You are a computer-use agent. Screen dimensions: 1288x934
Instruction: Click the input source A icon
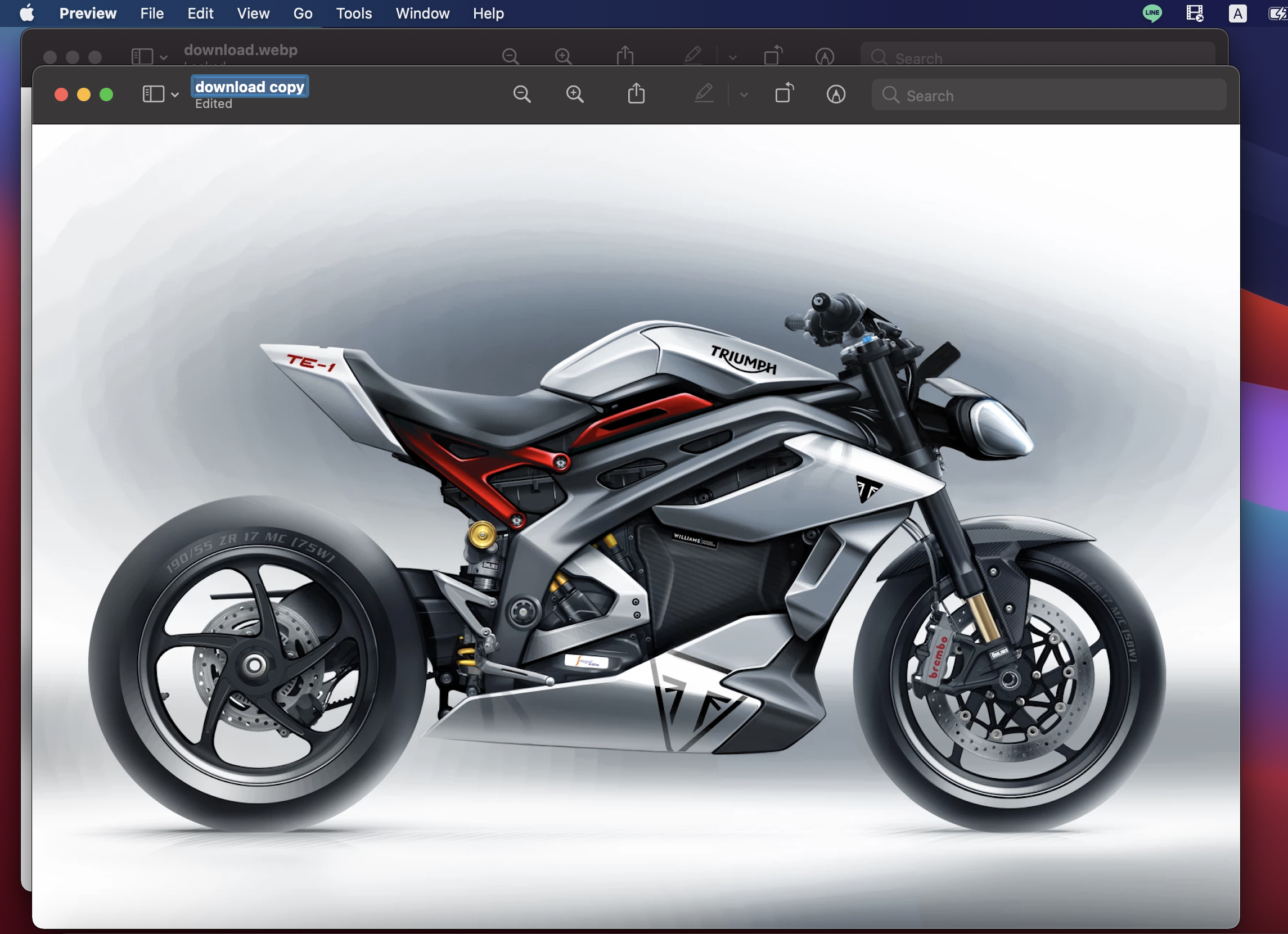1237,13
